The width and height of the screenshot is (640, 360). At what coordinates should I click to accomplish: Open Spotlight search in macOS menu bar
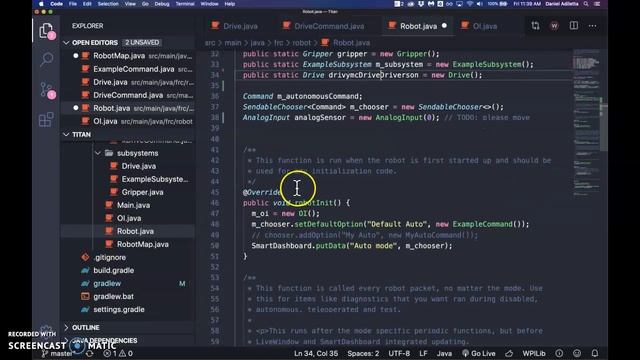[586, 4]
